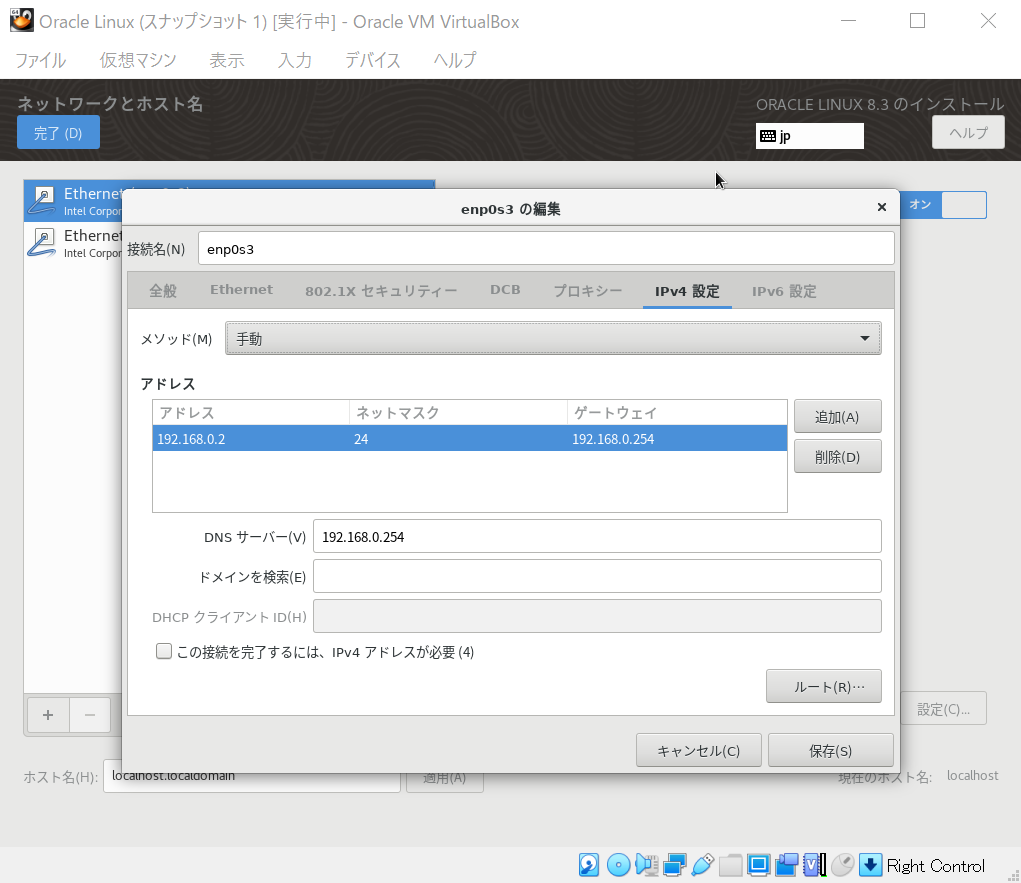Open the ファイル menu
The image size is (1021, 883).
coord(40,61)
